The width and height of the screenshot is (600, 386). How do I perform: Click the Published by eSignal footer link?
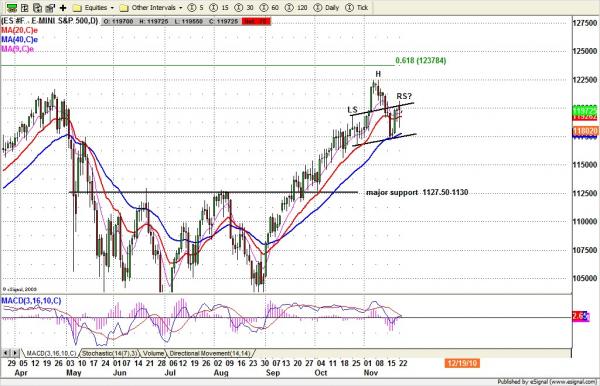point(547,381)
